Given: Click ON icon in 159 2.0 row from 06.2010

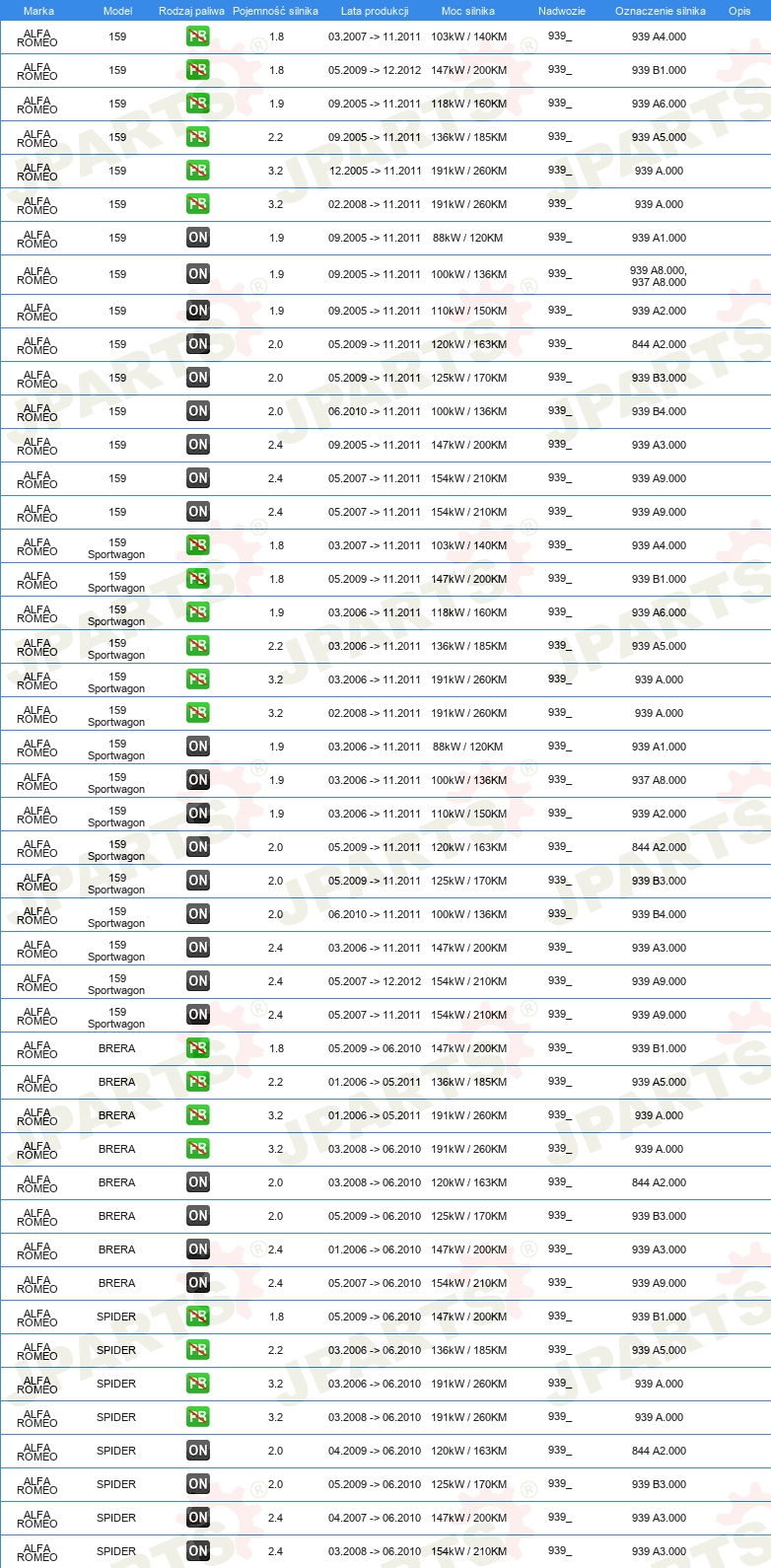Looking at the screenshot, I should (x=198, y=411).
